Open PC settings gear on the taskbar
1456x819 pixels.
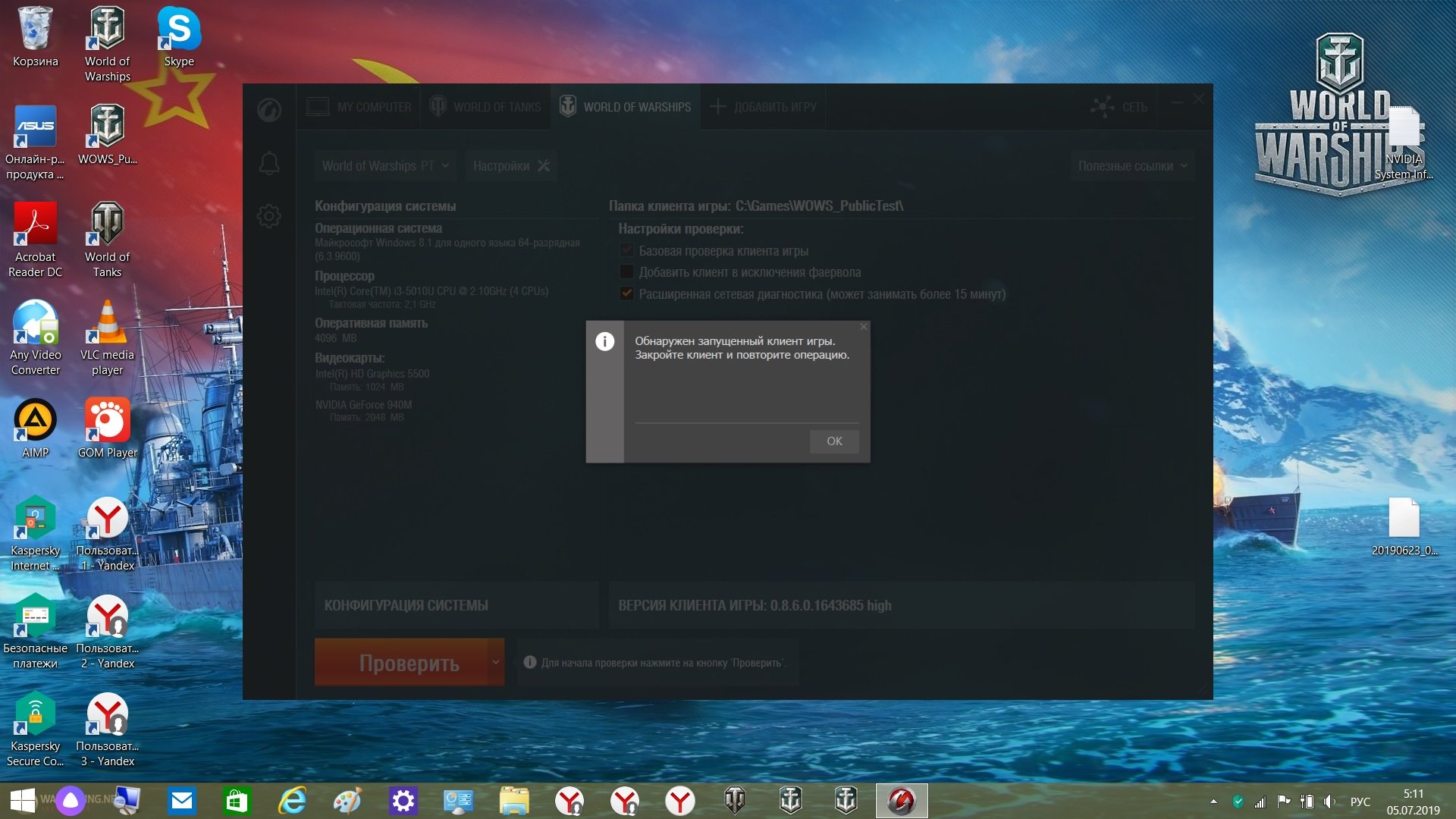point(403,801)
